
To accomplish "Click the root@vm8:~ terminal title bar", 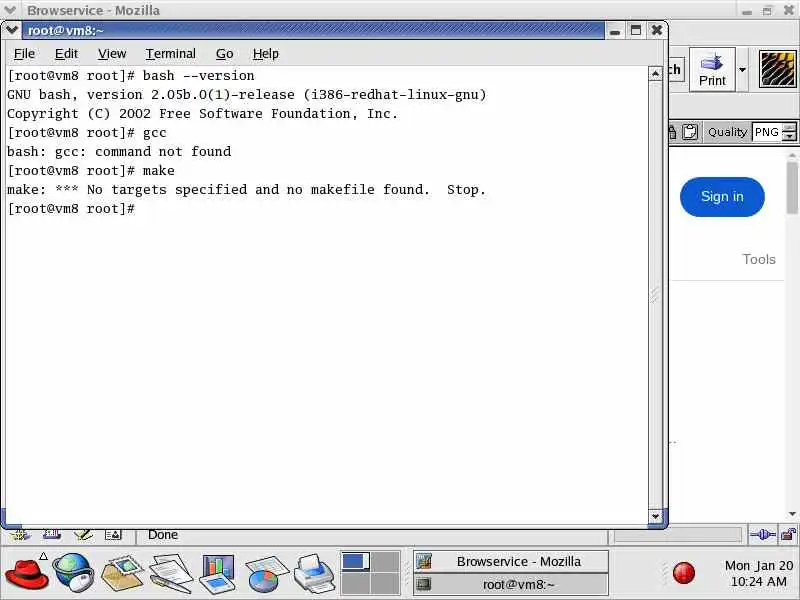I will [x=312, y=31].
